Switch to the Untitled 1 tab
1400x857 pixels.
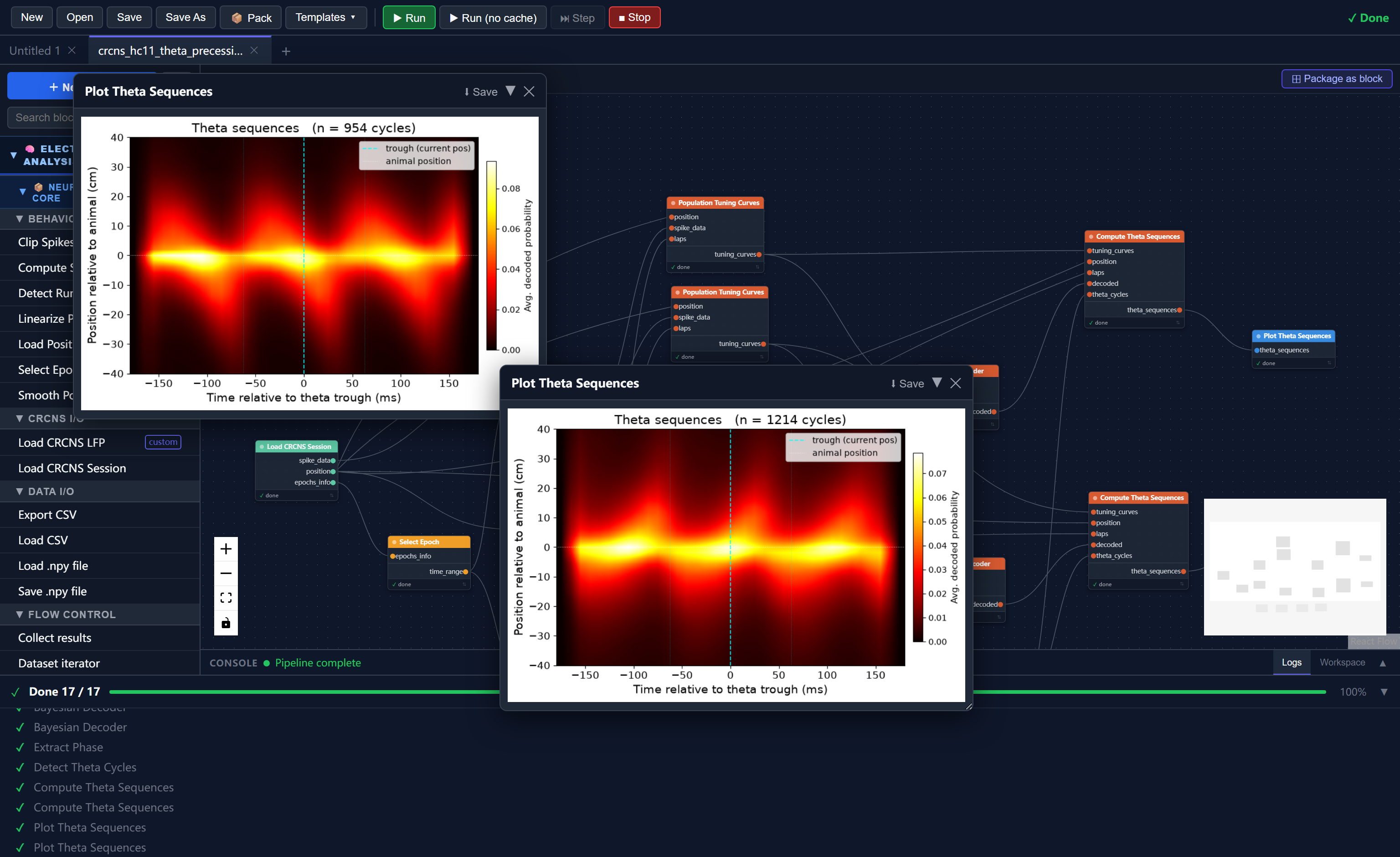[34, 51]
